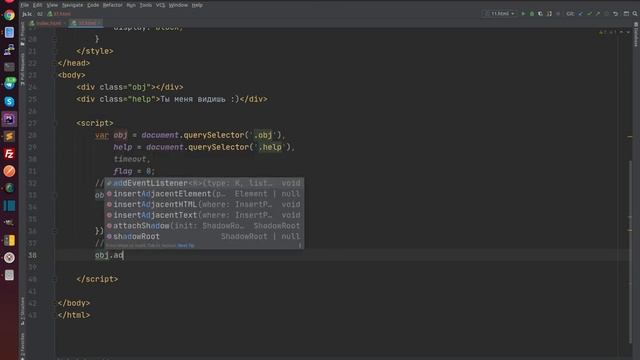Choose shadowRoot from completion list
640x360 pixels.
[204, 236]
